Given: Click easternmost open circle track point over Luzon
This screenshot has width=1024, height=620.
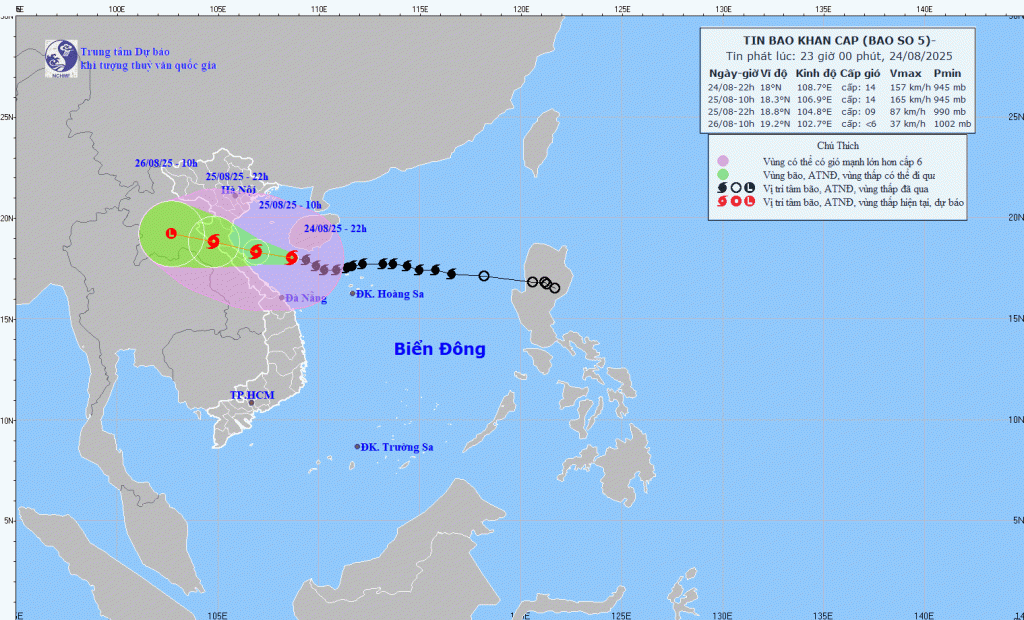Looking at the screenshot, I should pyautogui.click(x=555, y=288).
